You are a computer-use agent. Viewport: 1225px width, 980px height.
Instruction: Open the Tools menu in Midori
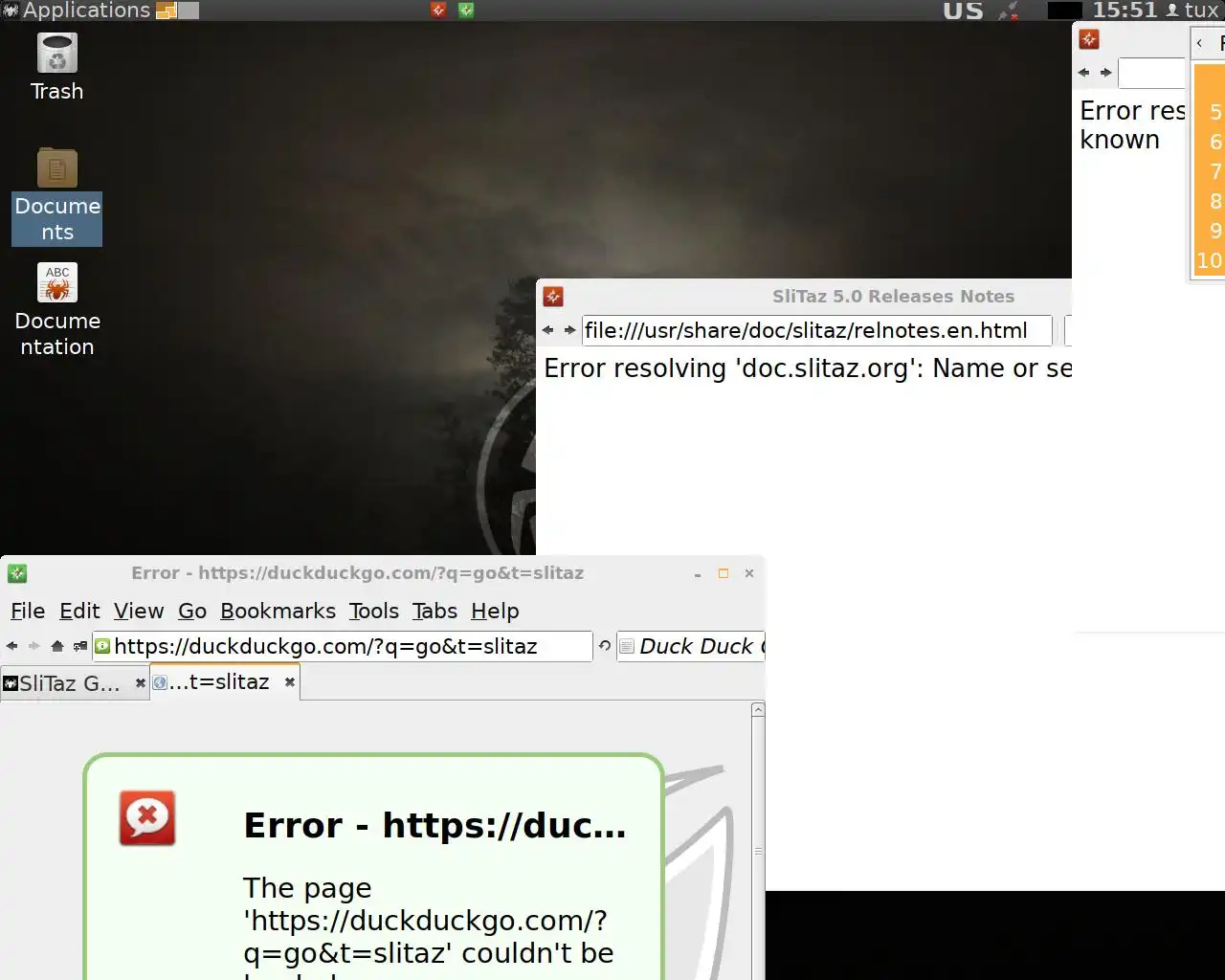[373, 611]
